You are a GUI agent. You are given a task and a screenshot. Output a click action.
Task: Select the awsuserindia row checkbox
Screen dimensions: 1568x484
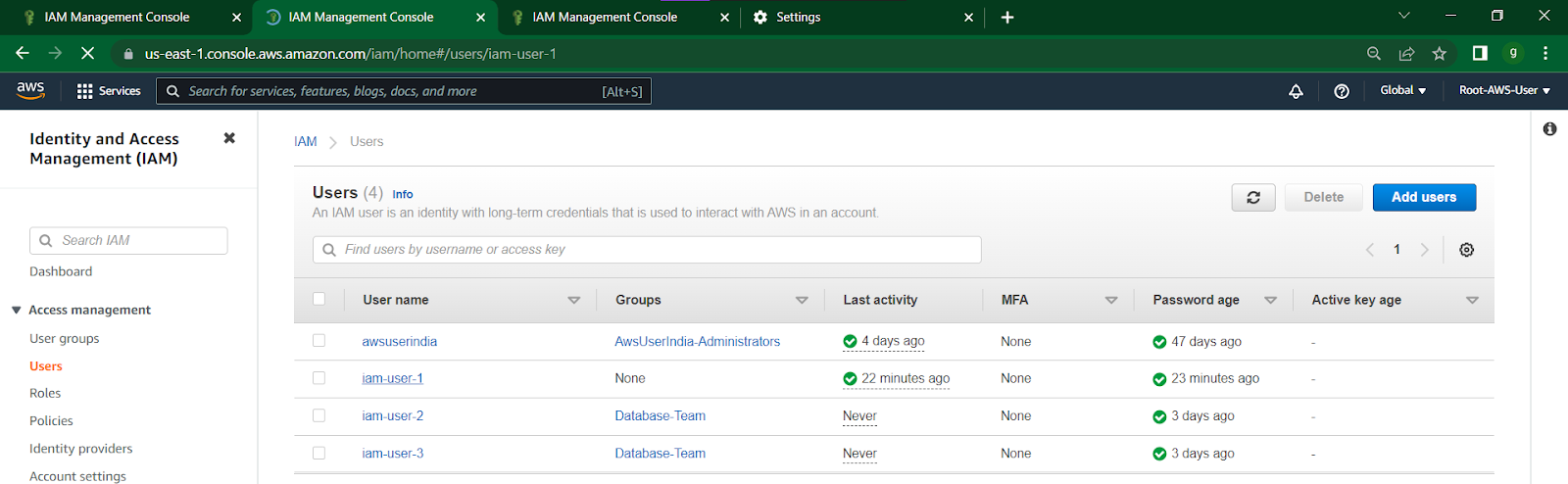pyautogui.click(x=318, y=341)
